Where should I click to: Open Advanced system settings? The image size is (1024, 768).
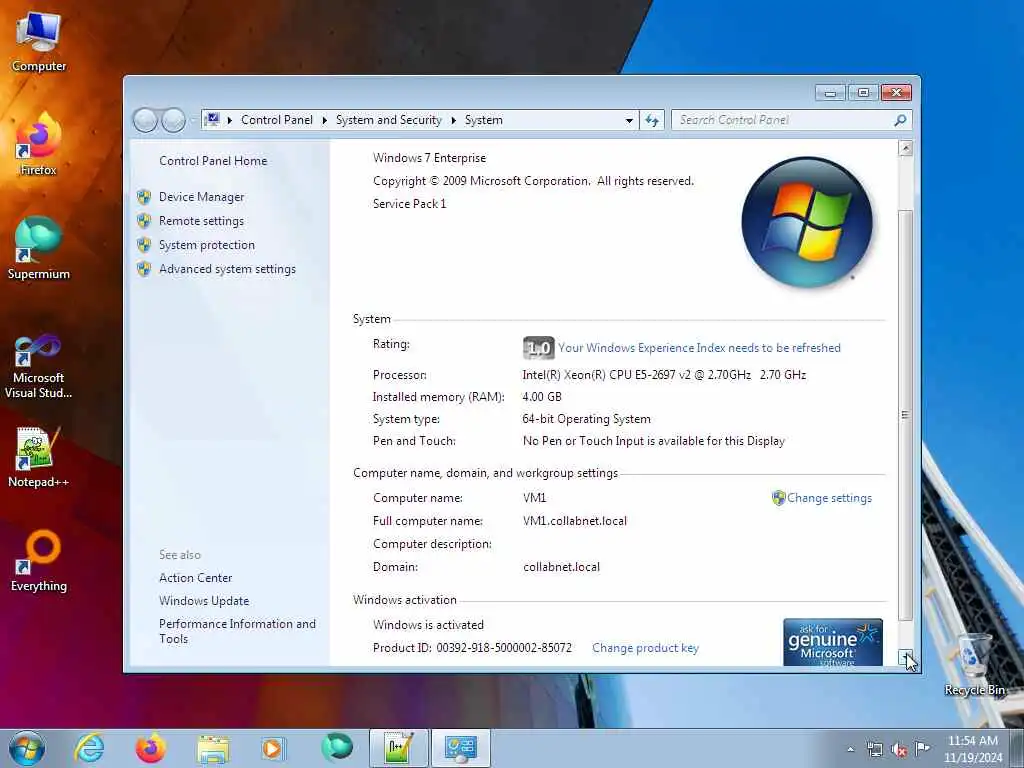click(227, 269)
